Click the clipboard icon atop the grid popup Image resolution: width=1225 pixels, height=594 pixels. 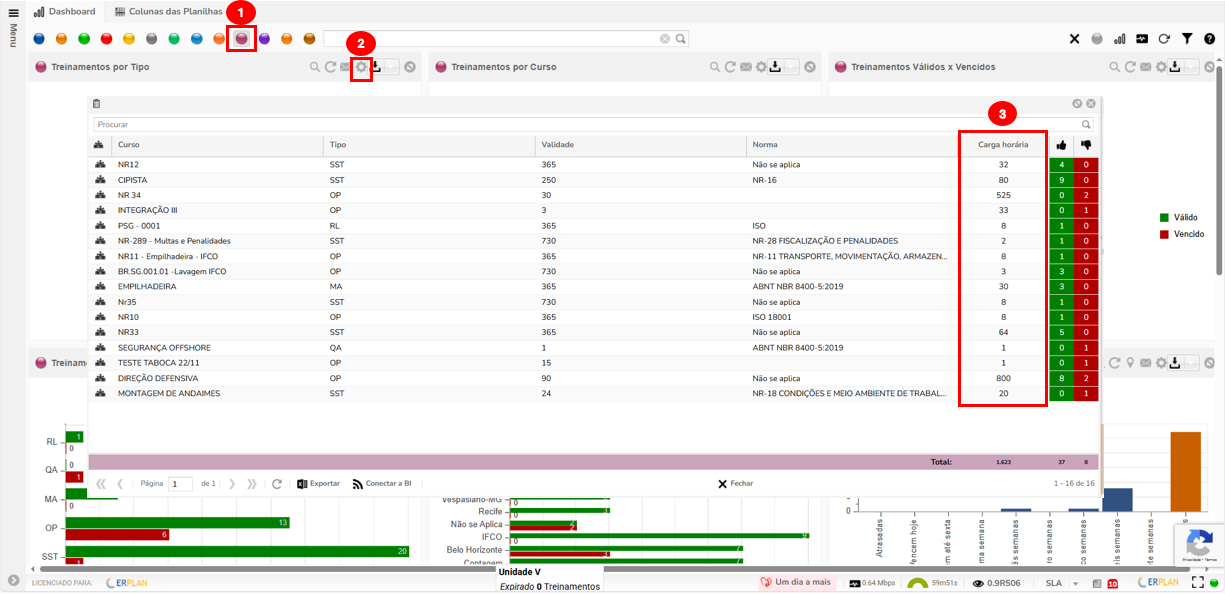pos(96,104)
